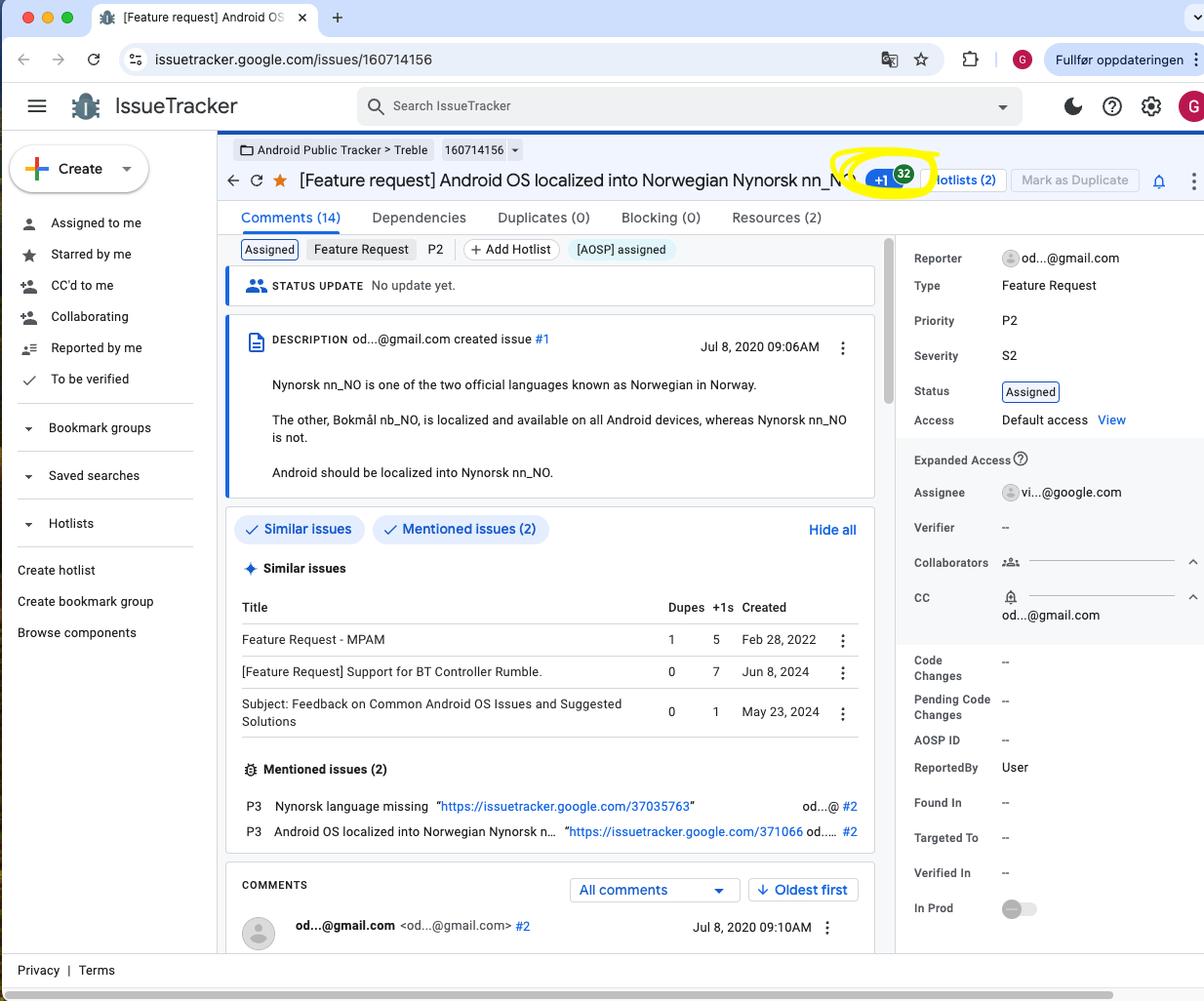Click the Assigned status chip in sidebar
Screen dimensions: 1204x1001
click(1030, 392)
